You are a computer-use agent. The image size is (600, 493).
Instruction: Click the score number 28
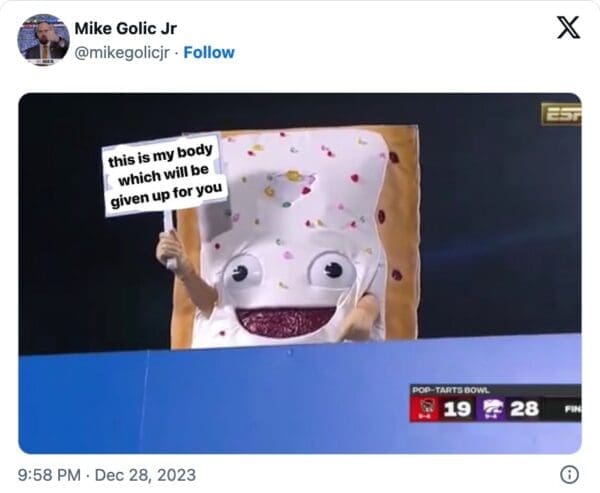pyautogui.click(x=525, y=408)
